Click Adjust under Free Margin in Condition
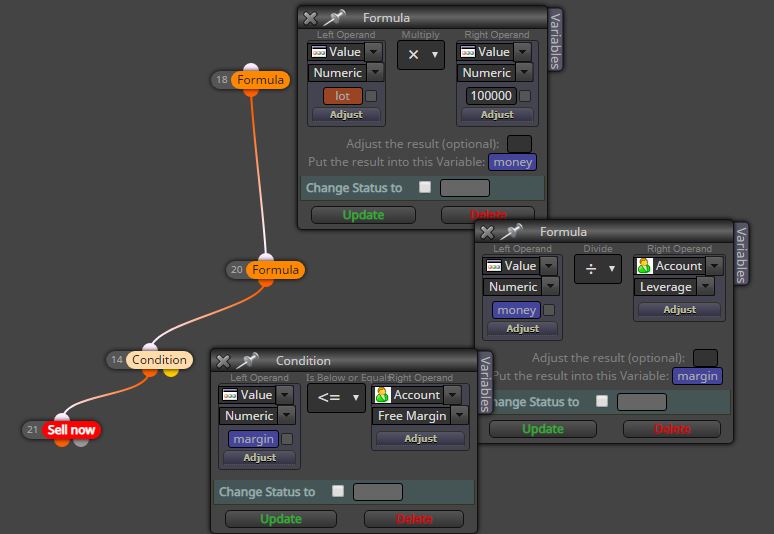 tap(420, 438)
